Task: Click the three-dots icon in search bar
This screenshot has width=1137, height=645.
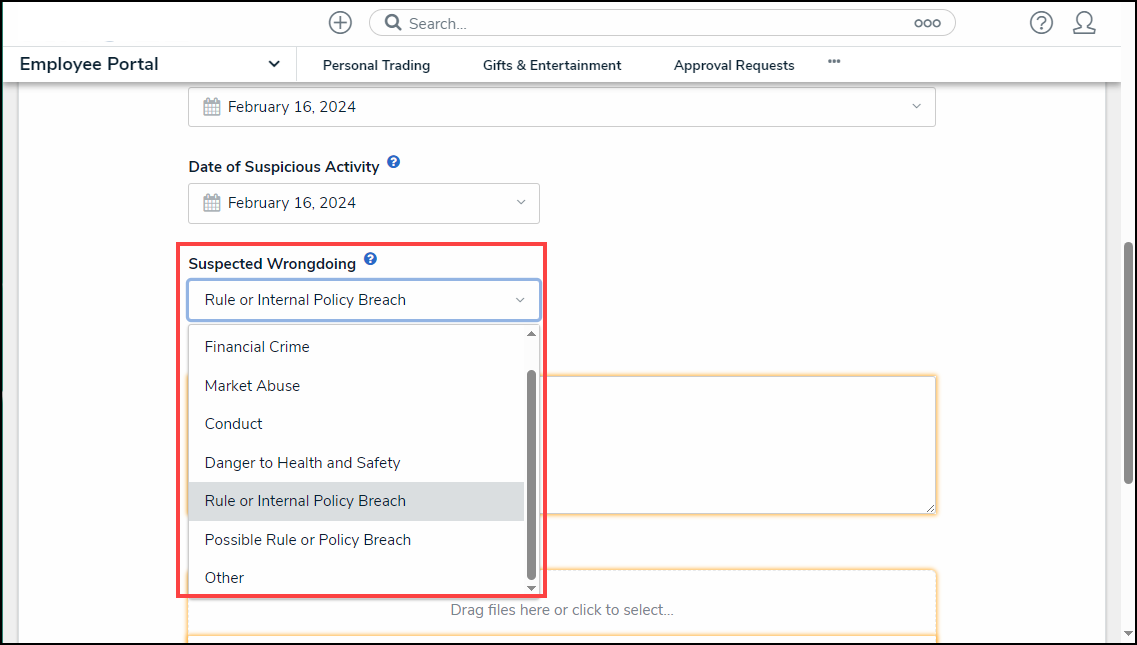Action: pos(927,23)
